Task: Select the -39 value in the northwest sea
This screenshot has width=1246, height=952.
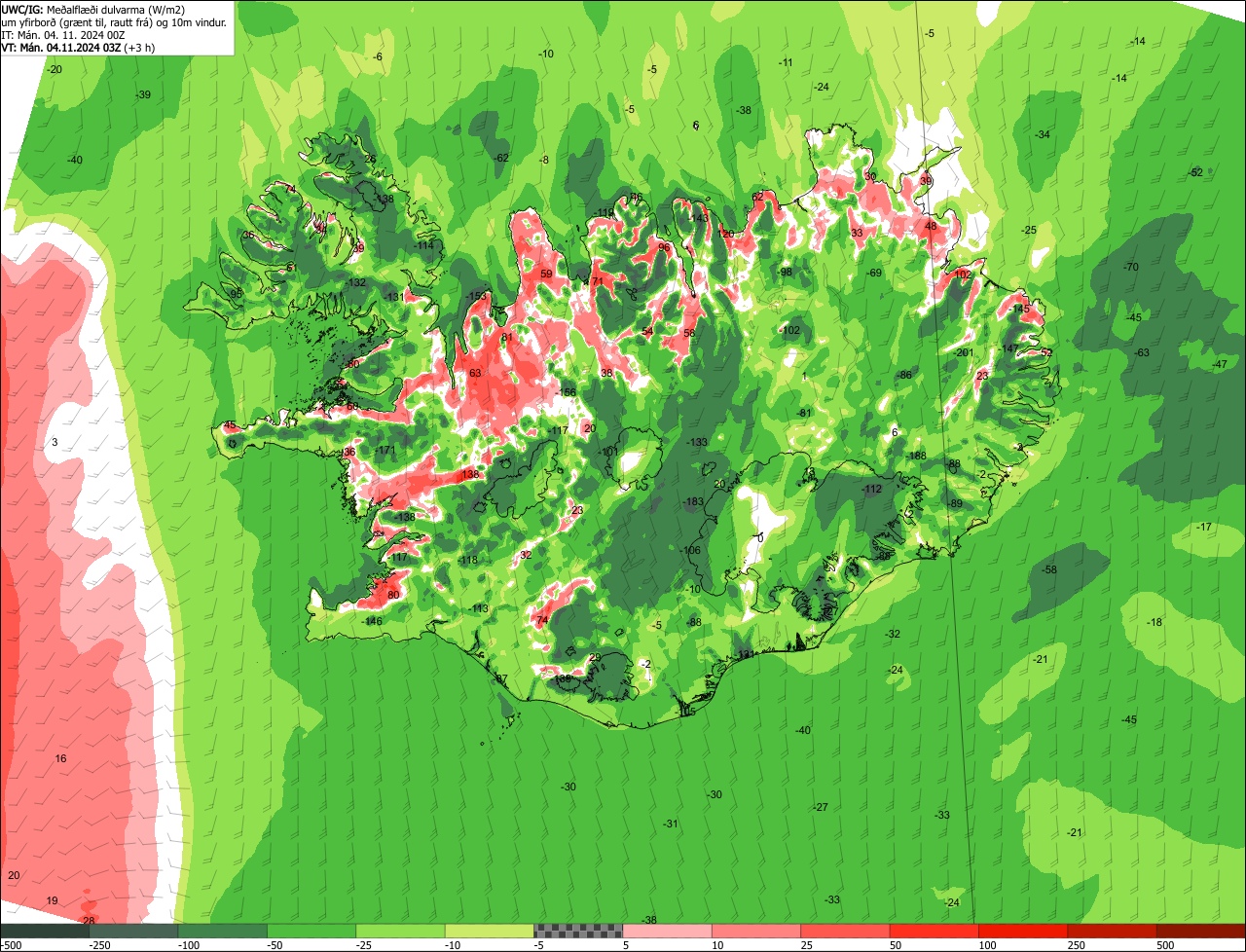Action: click(x=143, y=94)
